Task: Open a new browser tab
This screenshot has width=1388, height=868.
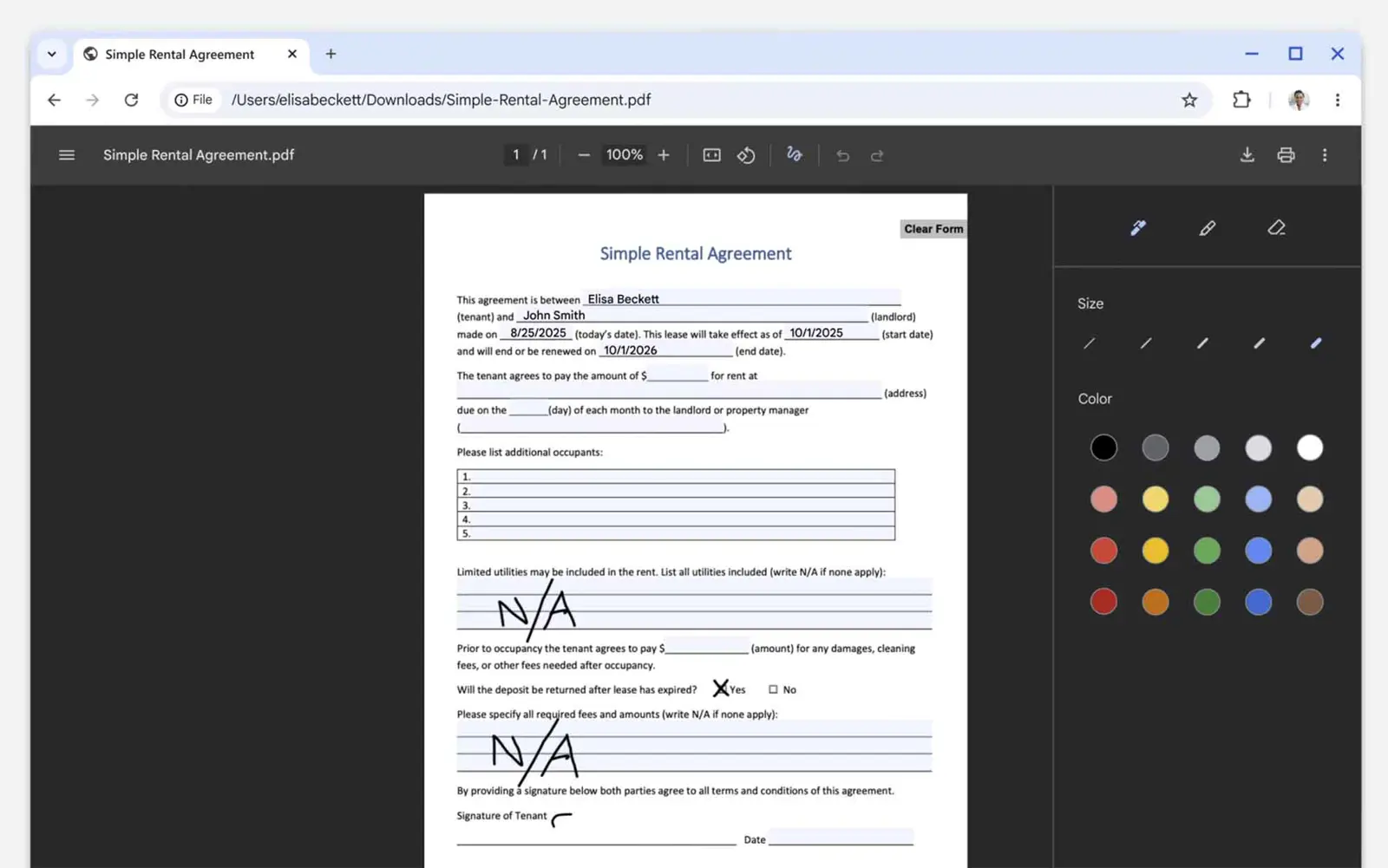Action: 331,54
